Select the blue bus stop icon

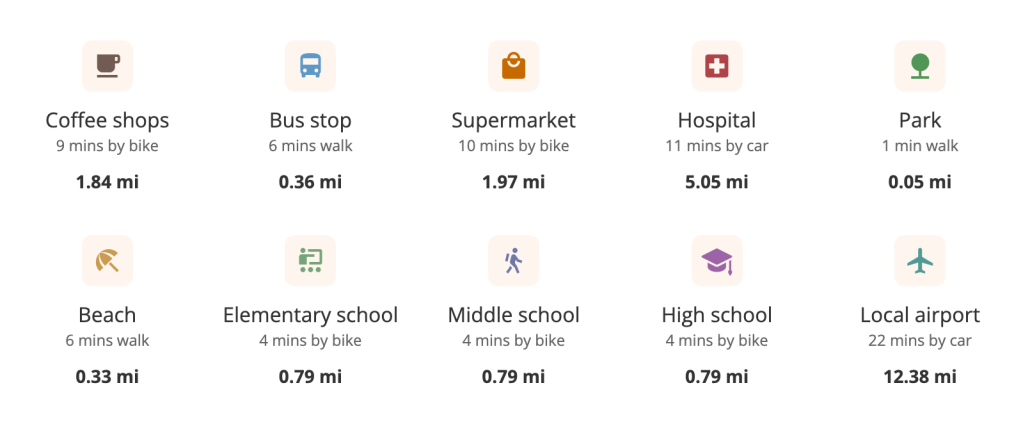pyautogui.click(x=310, y=66)
